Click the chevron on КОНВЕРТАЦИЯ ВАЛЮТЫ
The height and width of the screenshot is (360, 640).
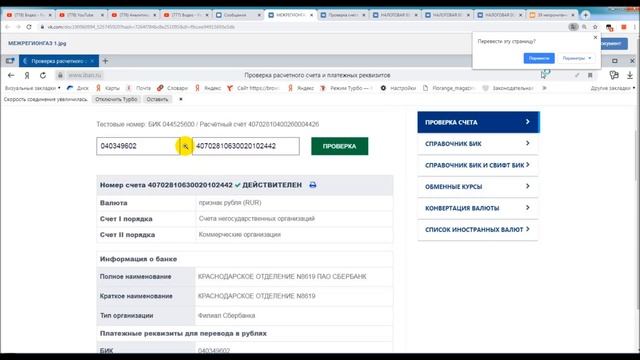[528, 208]
